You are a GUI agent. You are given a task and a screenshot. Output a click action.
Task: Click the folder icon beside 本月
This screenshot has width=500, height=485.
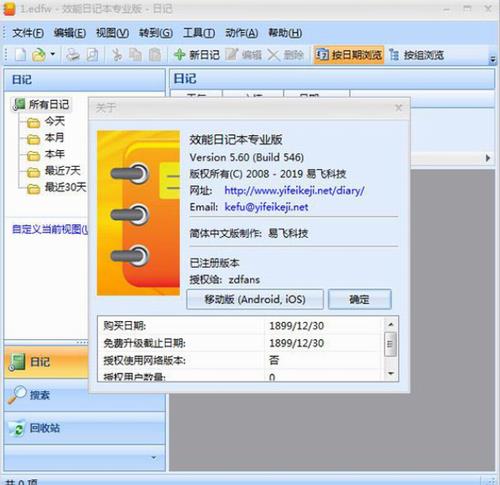33,139
